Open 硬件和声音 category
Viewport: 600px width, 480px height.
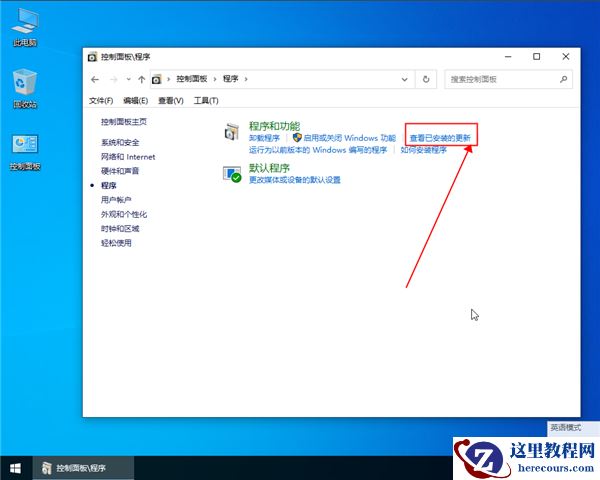[x=120, y=171]
